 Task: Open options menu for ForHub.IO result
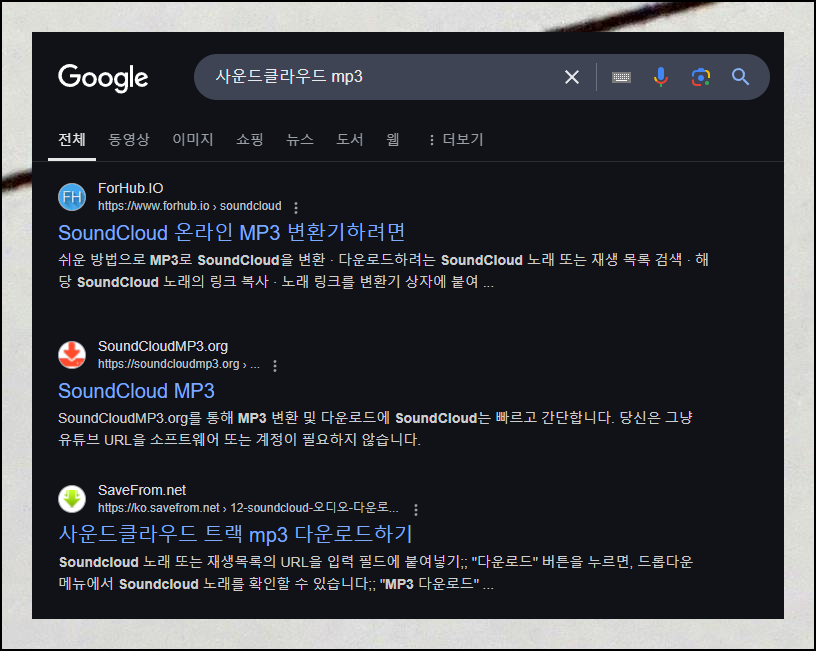point(296,208)
